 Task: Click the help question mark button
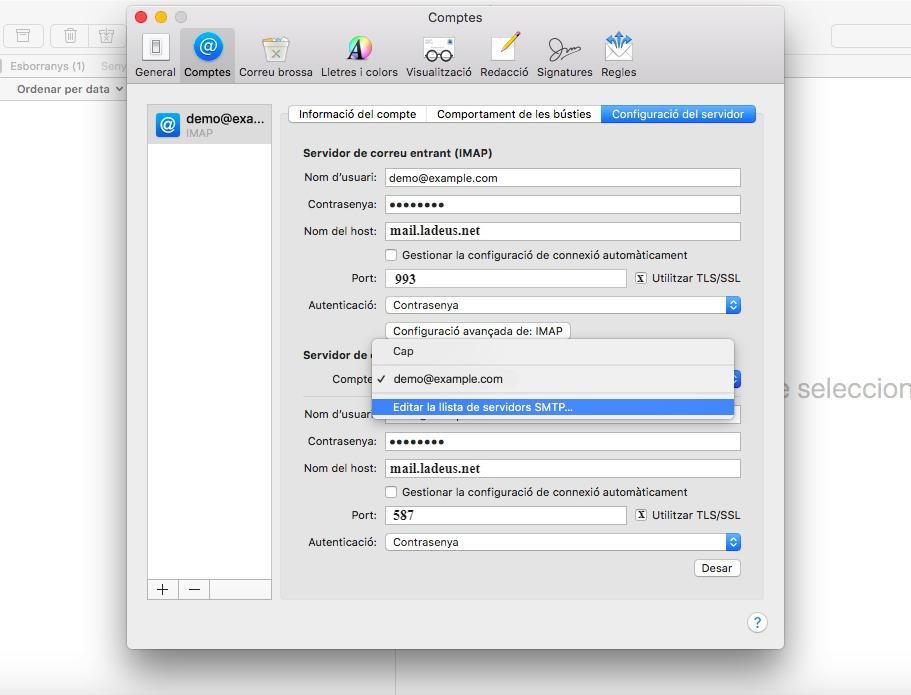click(757, 622)
